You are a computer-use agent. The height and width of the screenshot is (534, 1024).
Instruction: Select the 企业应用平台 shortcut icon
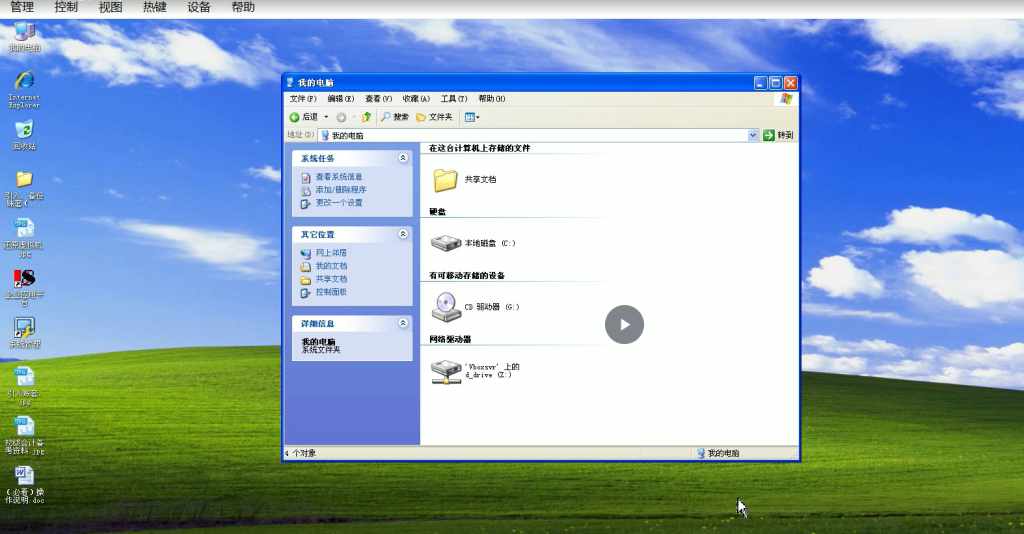[x=24, y=287]
